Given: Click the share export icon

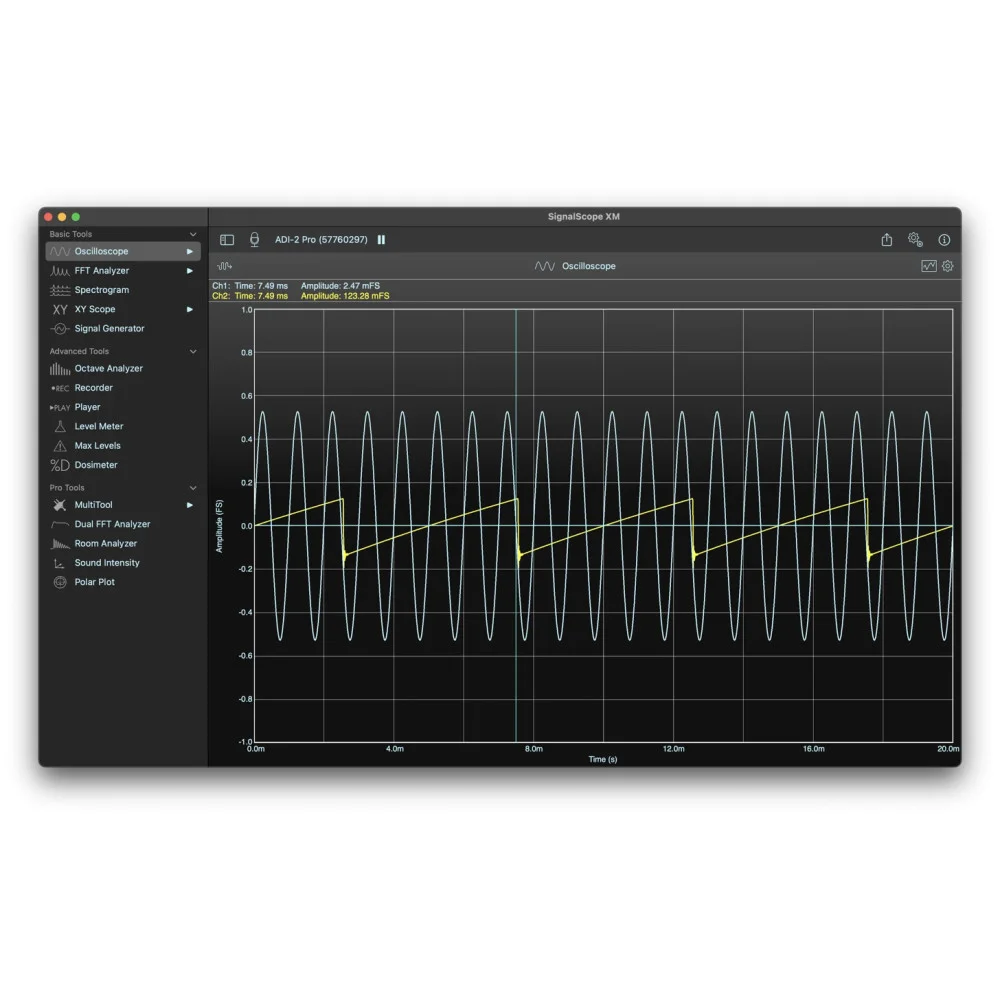Looking at the screenshot, I should click(886, 240).
